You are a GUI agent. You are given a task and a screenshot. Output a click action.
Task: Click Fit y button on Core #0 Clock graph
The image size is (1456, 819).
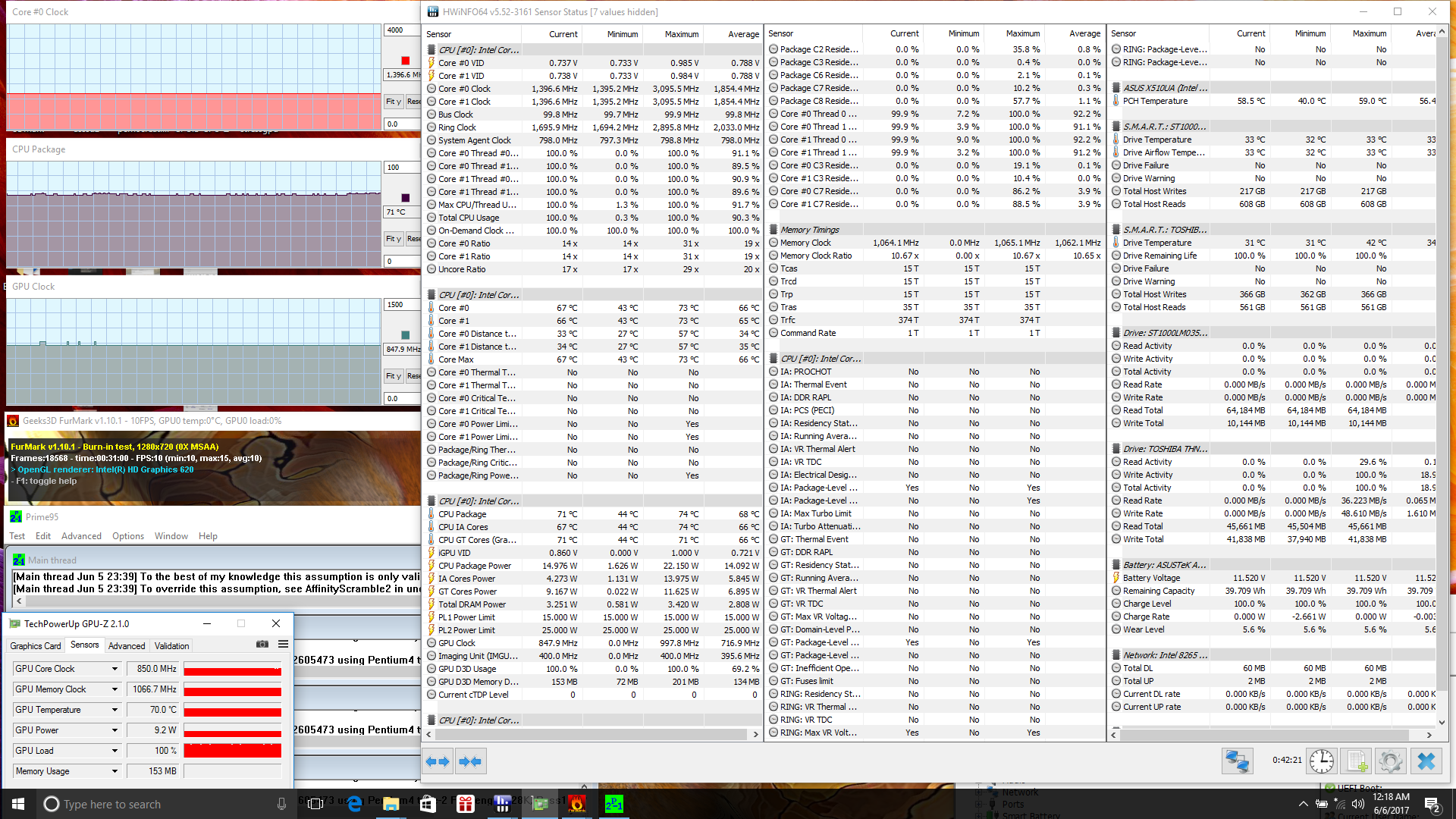tap(393, 102)
